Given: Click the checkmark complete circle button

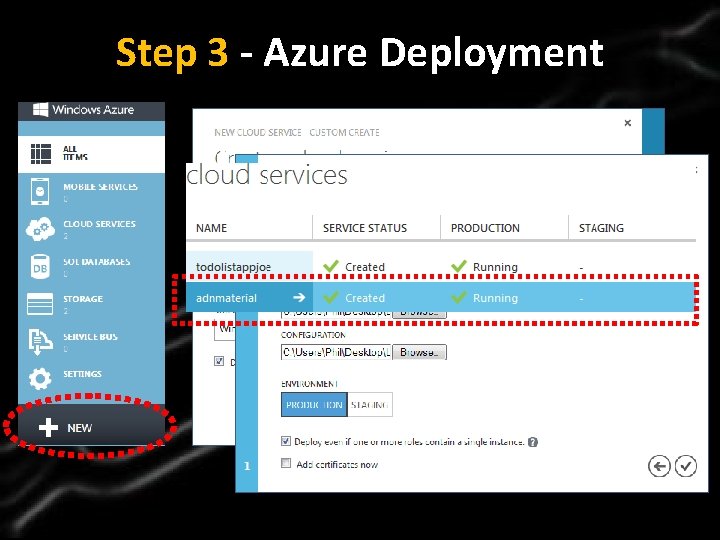Looking at the screenshot, I should tap(686, 467).
